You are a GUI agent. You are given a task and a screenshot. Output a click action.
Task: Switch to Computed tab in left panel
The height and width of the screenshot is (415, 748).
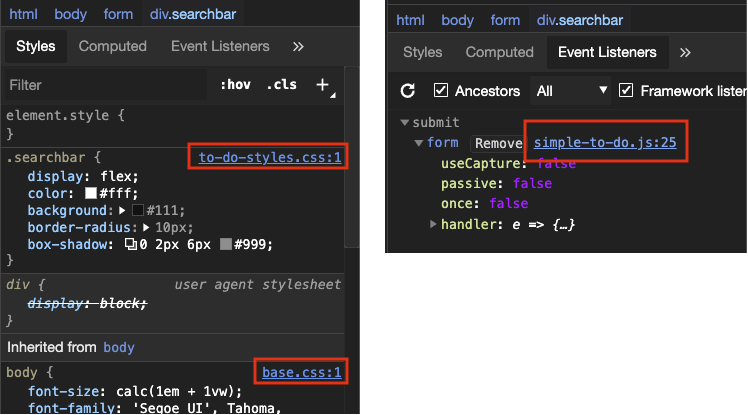click(x=113, y=46)
